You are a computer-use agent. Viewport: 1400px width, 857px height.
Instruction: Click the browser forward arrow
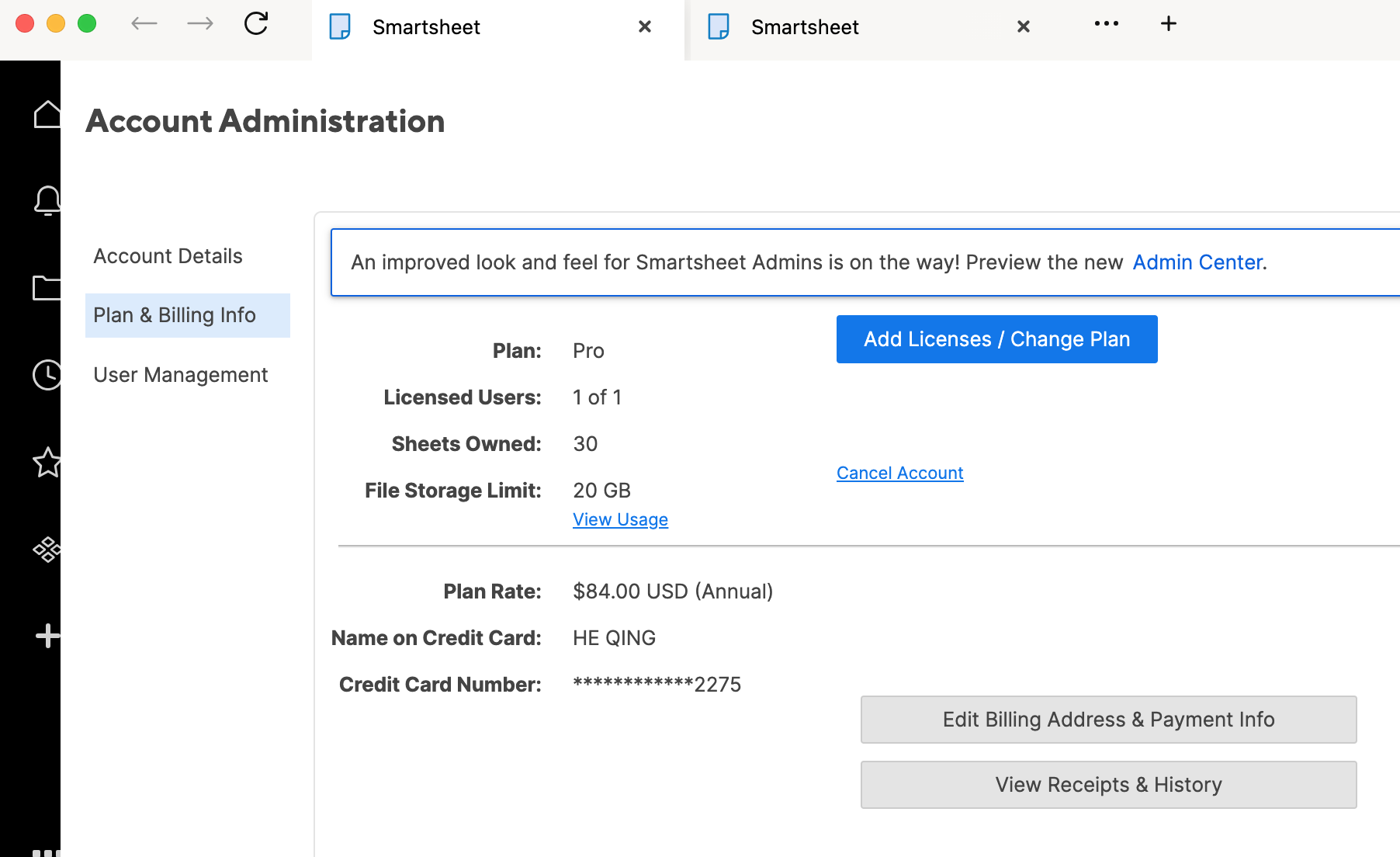(x=200, y=24)
